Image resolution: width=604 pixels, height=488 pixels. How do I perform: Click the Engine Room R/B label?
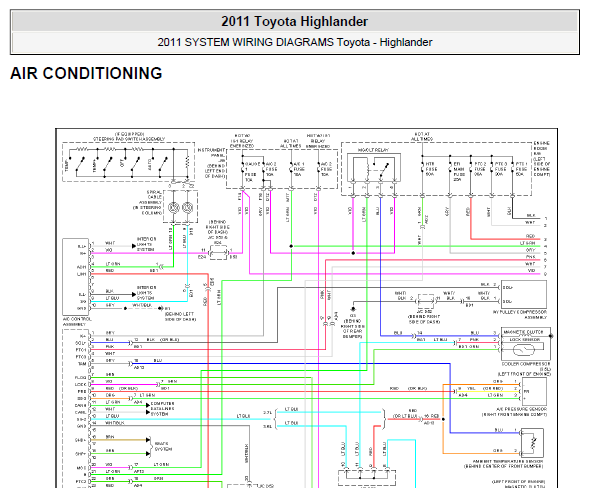(x=542, y=159)
